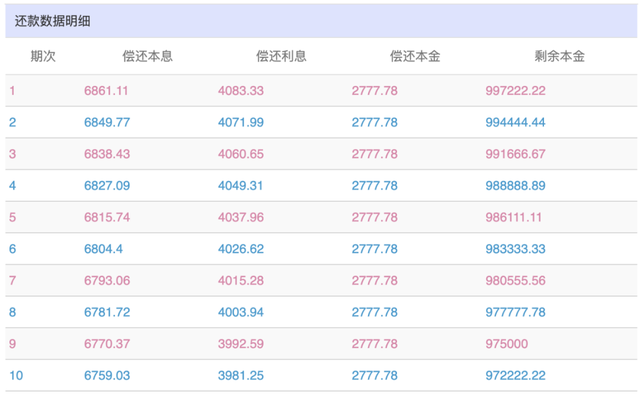Image resolution: width=640 pixels, height=395 pixels.
Task: Click remaining principal 988888.89
Action: pyautogui.click(x=516, y=186)
